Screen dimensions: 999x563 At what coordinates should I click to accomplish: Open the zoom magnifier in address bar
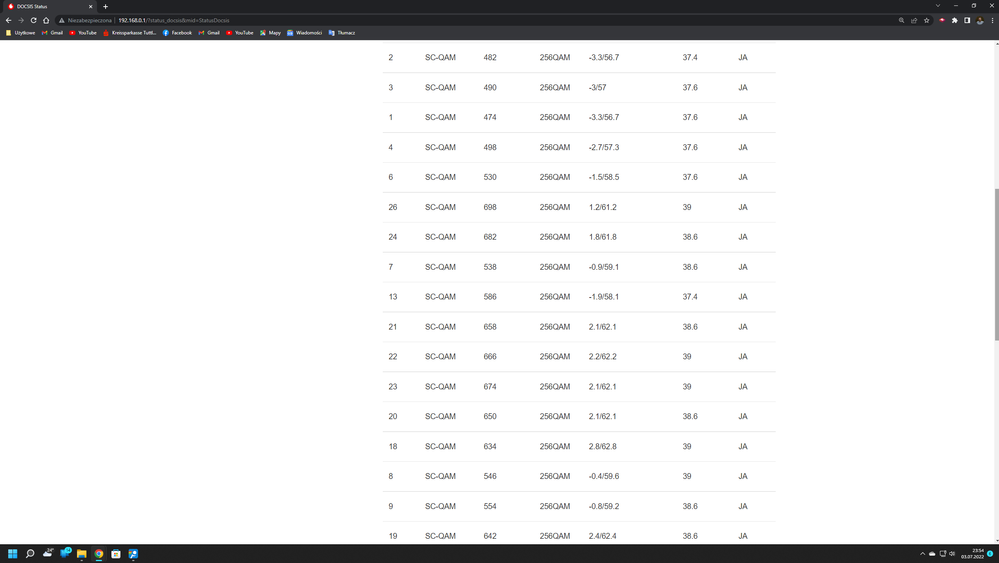[902, 20]
